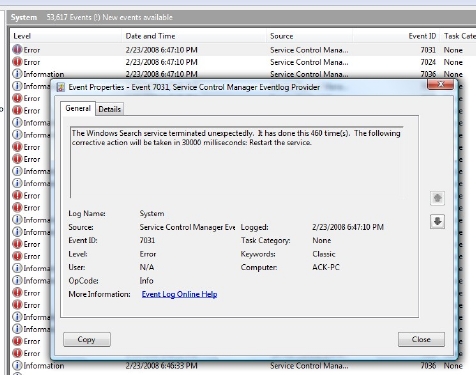
Task: Click the error icon of the 7031 row
Action: coord(17,50)
